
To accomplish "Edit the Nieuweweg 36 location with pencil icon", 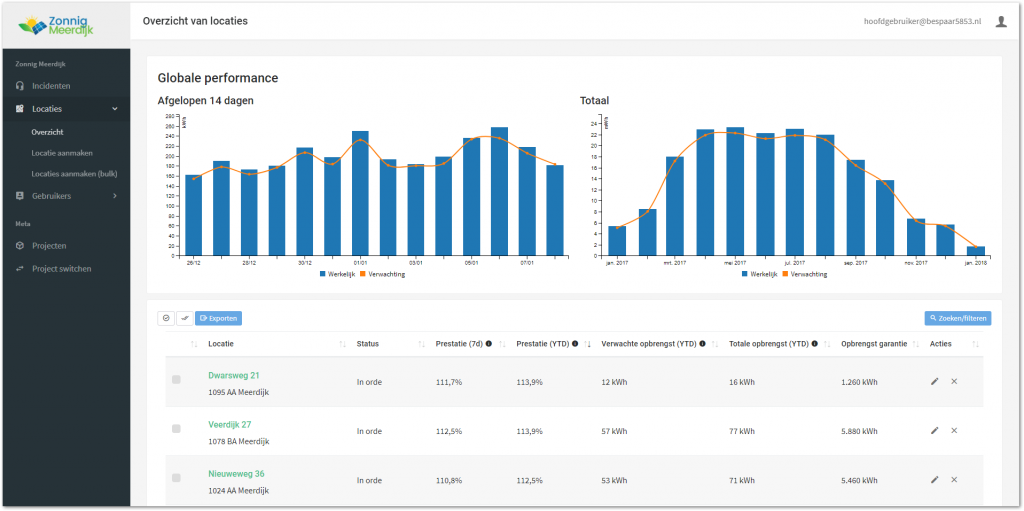I will tap(934, 480).
